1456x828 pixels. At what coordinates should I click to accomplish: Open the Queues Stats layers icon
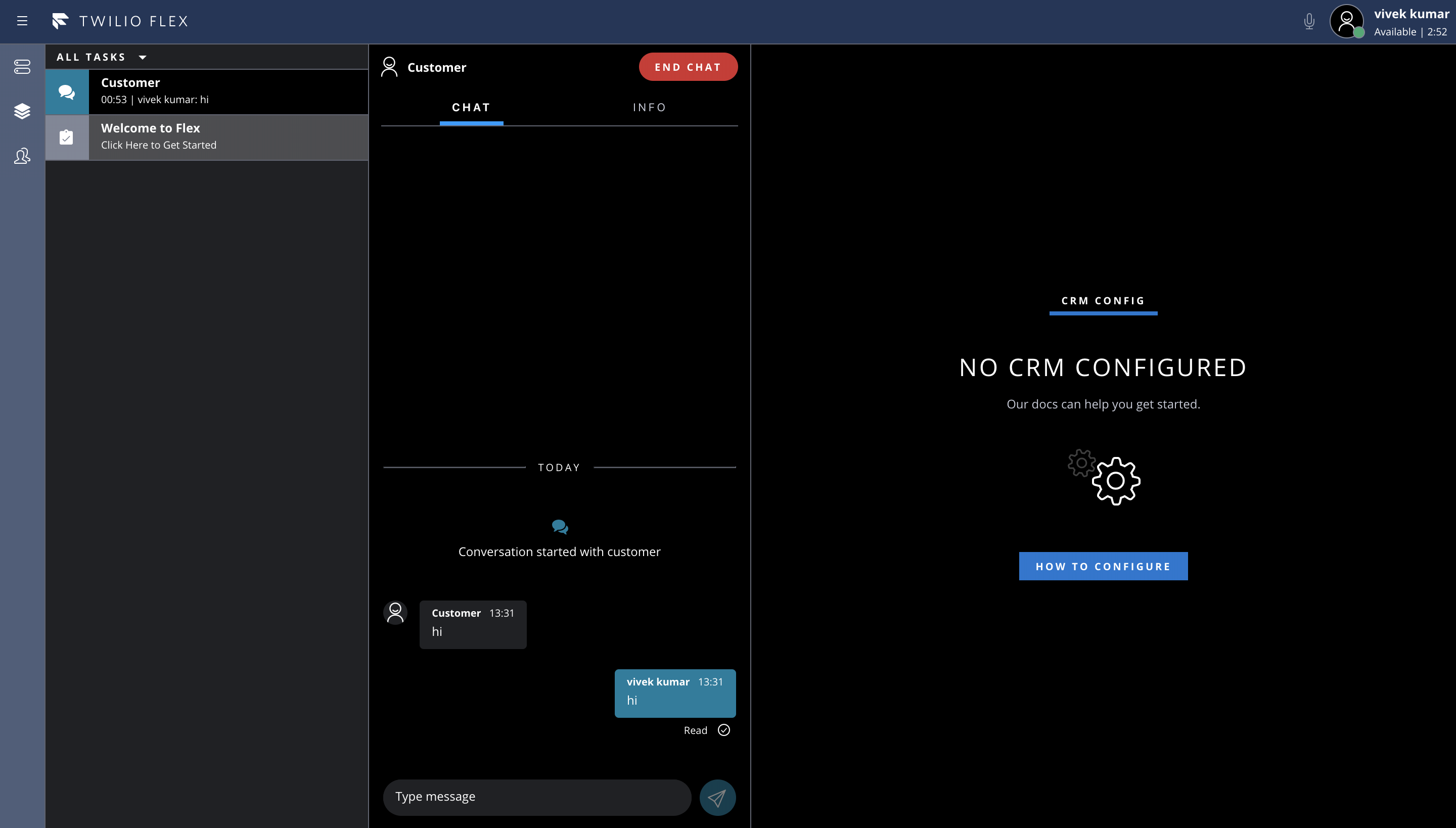(x=22, y=111)
